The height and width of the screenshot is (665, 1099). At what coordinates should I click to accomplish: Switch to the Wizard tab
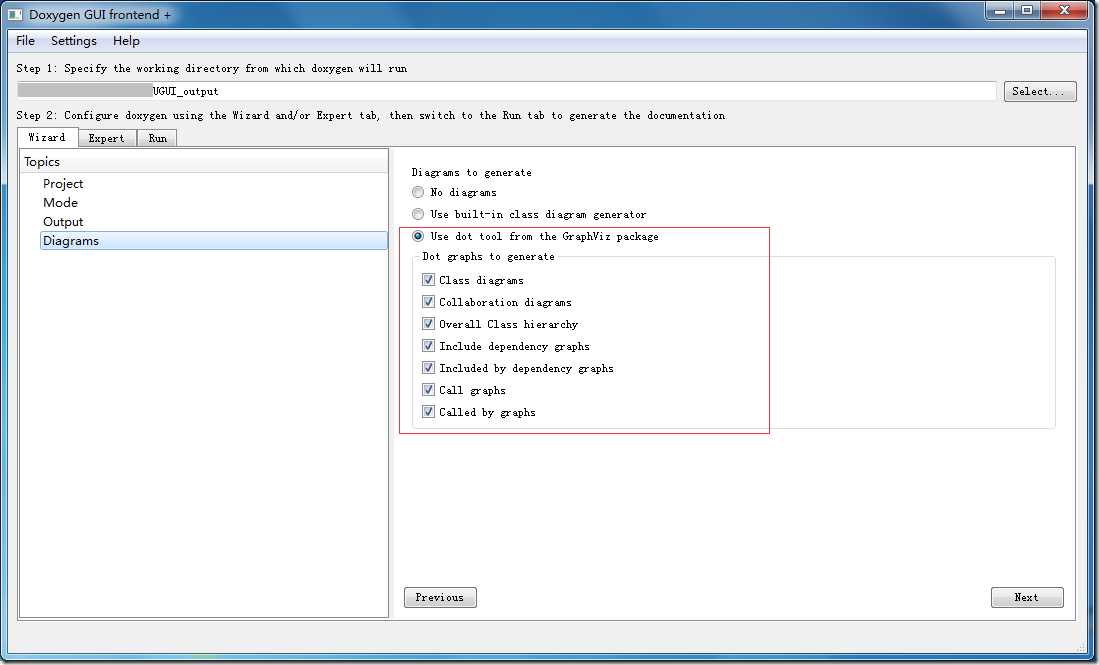coord(48,137)
